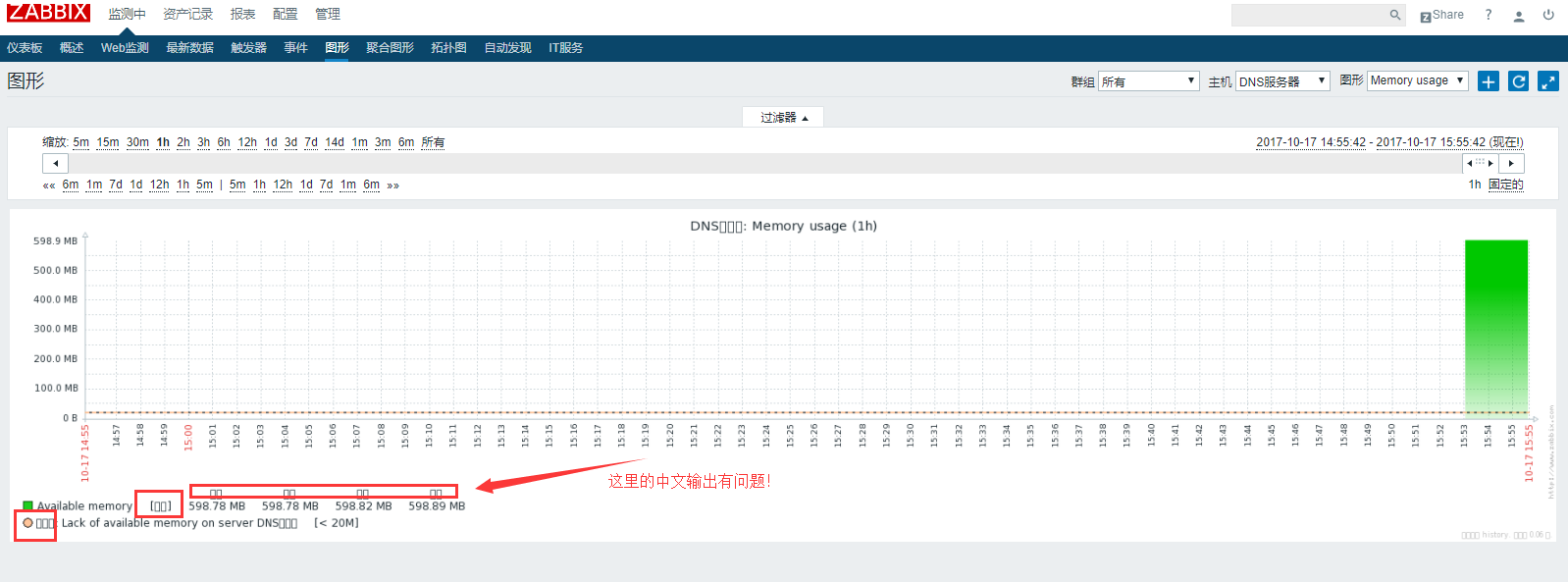Image resolution: width=1568 pixels, height=582 pixels.
Task: Set zoom to 2h
Action: (x=183, y=142)
